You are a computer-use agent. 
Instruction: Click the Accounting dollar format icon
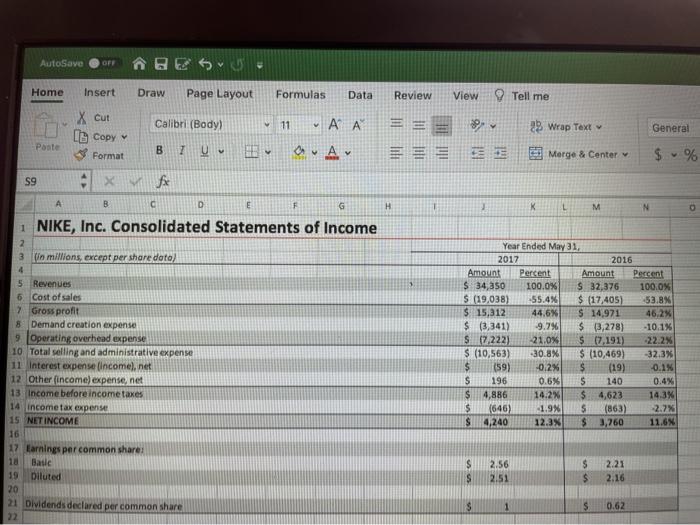(x=658, y=154)
